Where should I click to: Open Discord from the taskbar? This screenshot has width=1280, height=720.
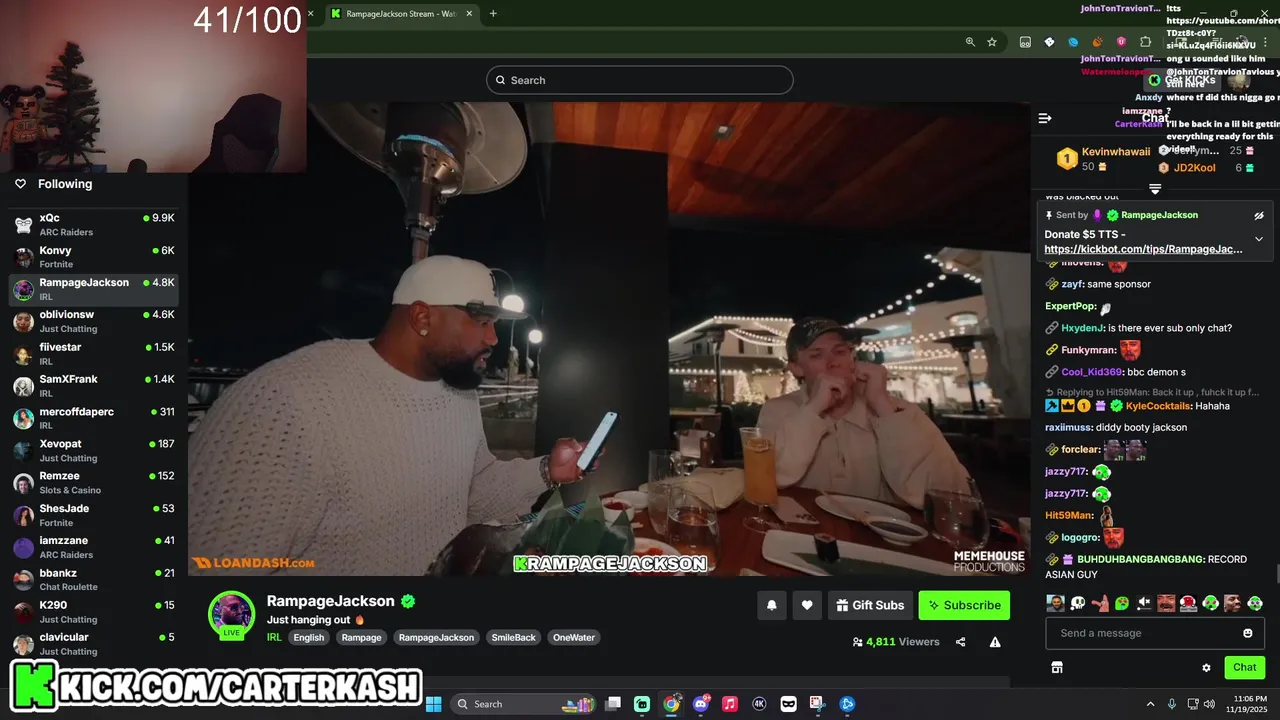click(701, 704)
